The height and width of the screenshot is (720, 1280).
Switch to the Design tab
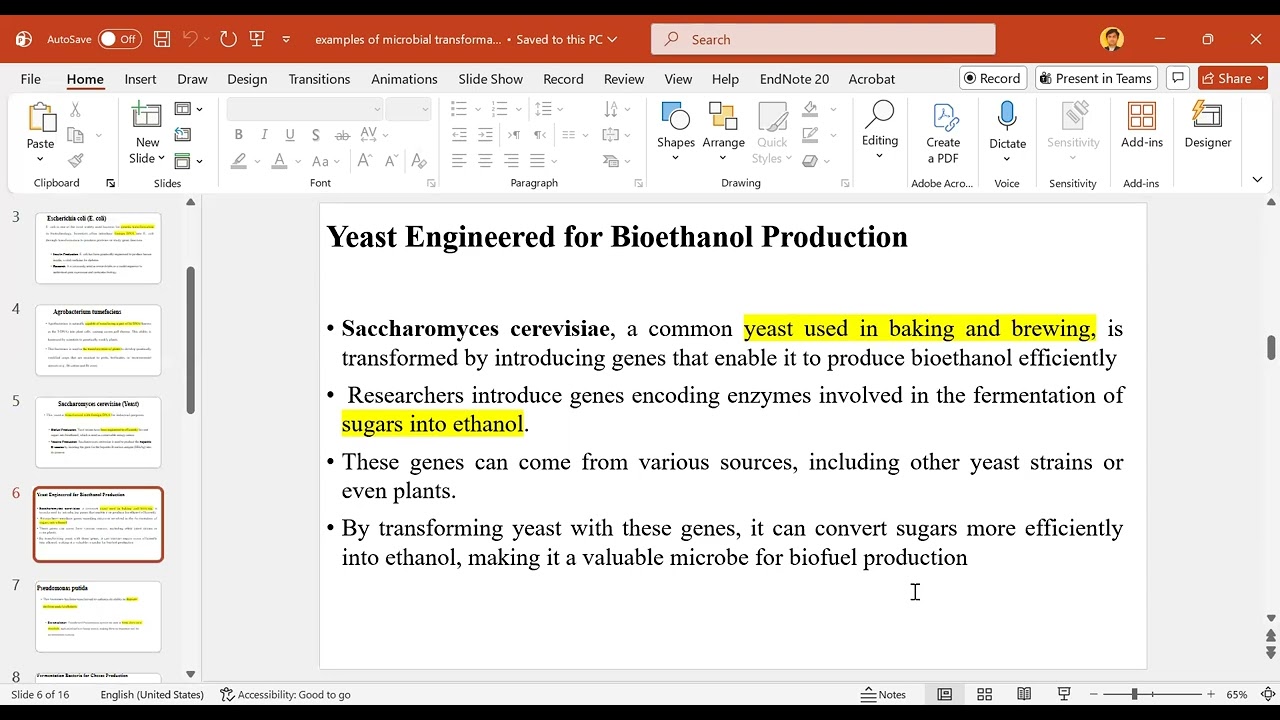point(247,79)
